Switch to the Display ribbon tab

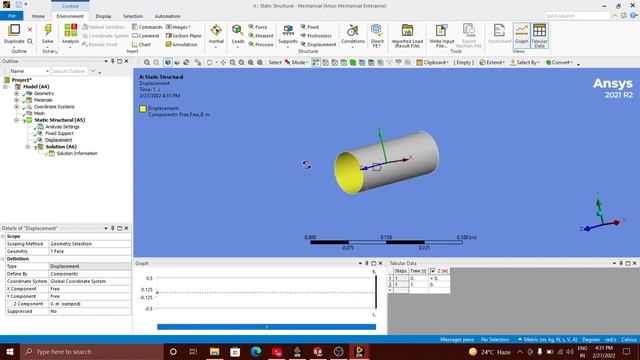[103, 16]
